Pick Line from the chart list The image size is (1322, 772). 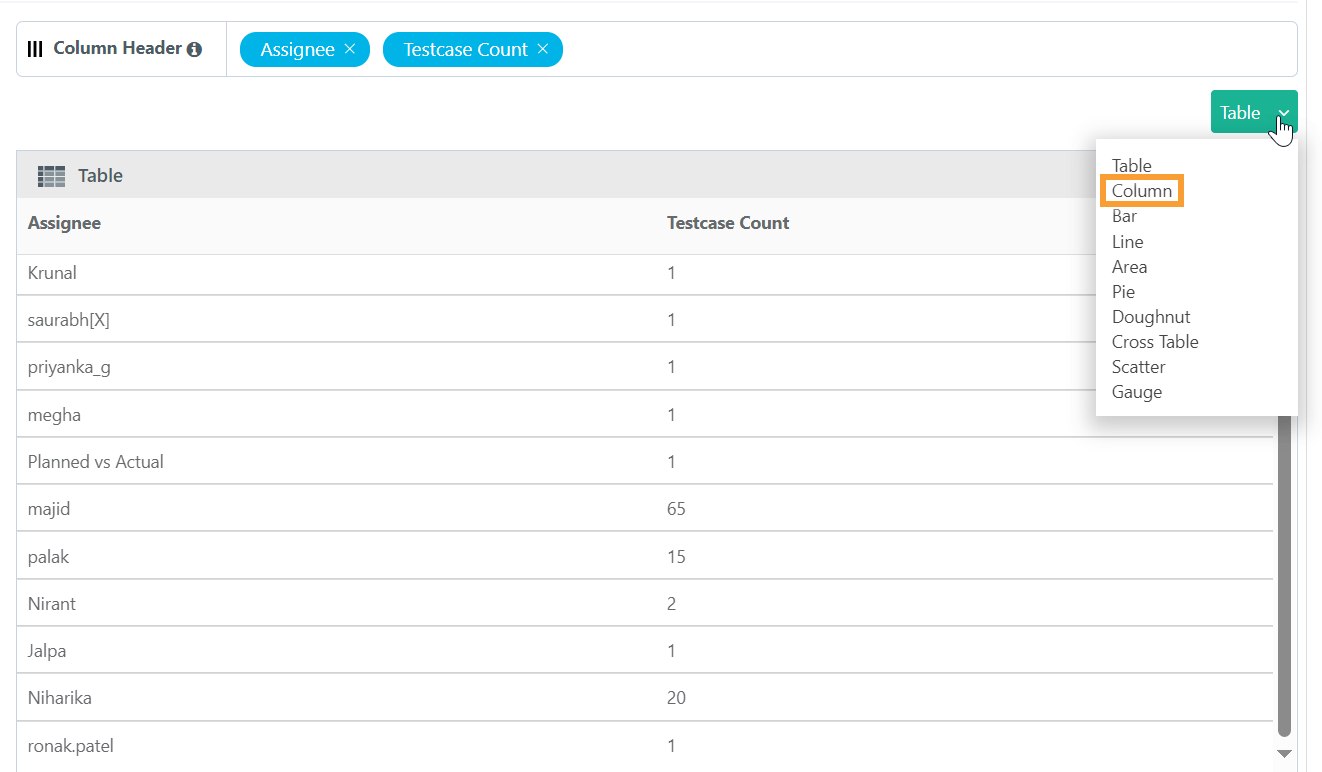1127,242
